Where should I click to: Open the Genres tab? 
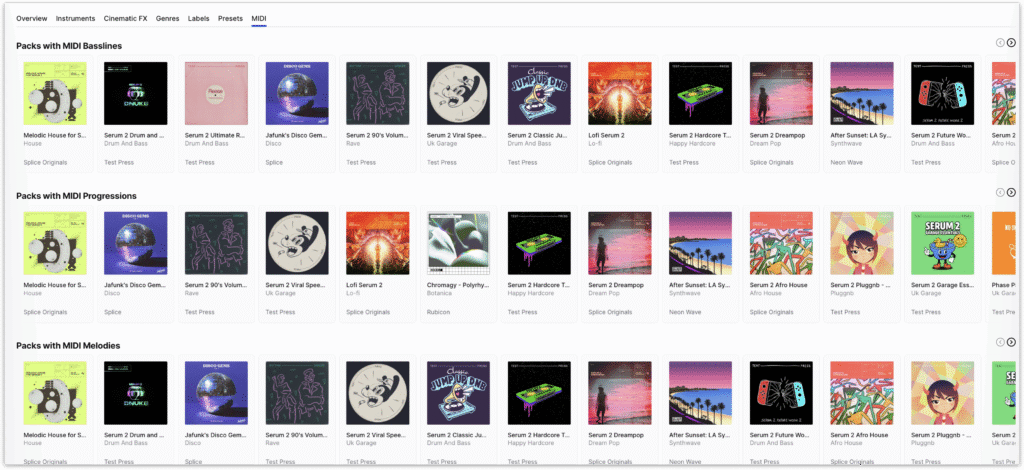[167, 18]
